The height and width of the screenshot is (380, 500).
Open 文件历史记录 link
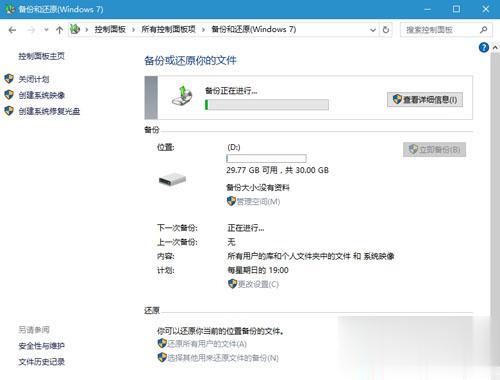41,362
